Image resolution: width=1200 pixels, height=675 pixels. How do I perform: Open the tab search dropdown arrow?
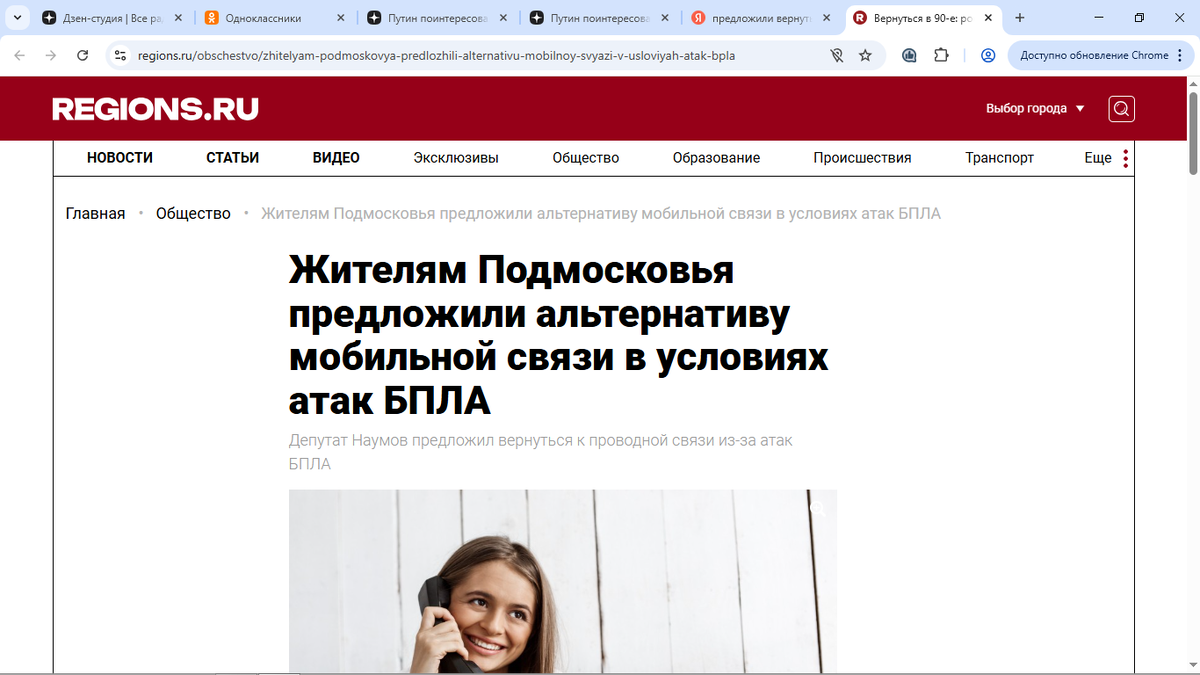coord(18,18)
